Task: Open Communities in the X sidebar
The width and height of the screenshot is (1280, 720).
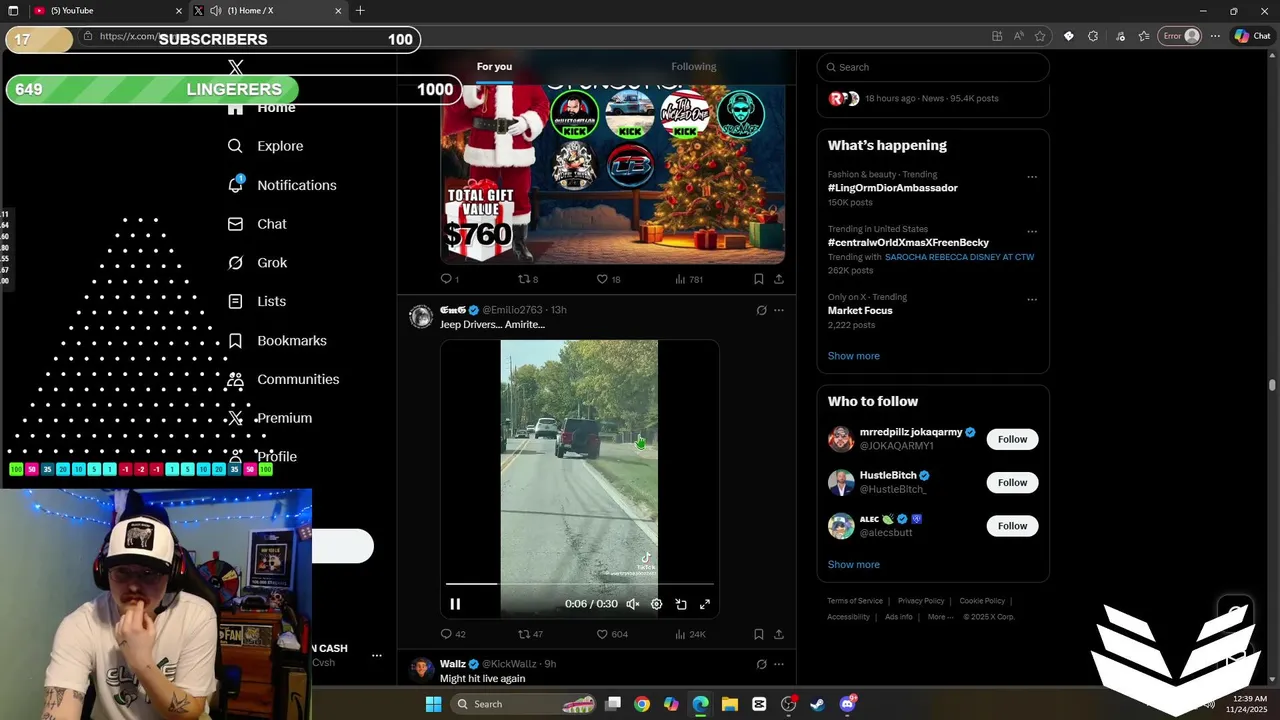Action: tap(283, 380)
